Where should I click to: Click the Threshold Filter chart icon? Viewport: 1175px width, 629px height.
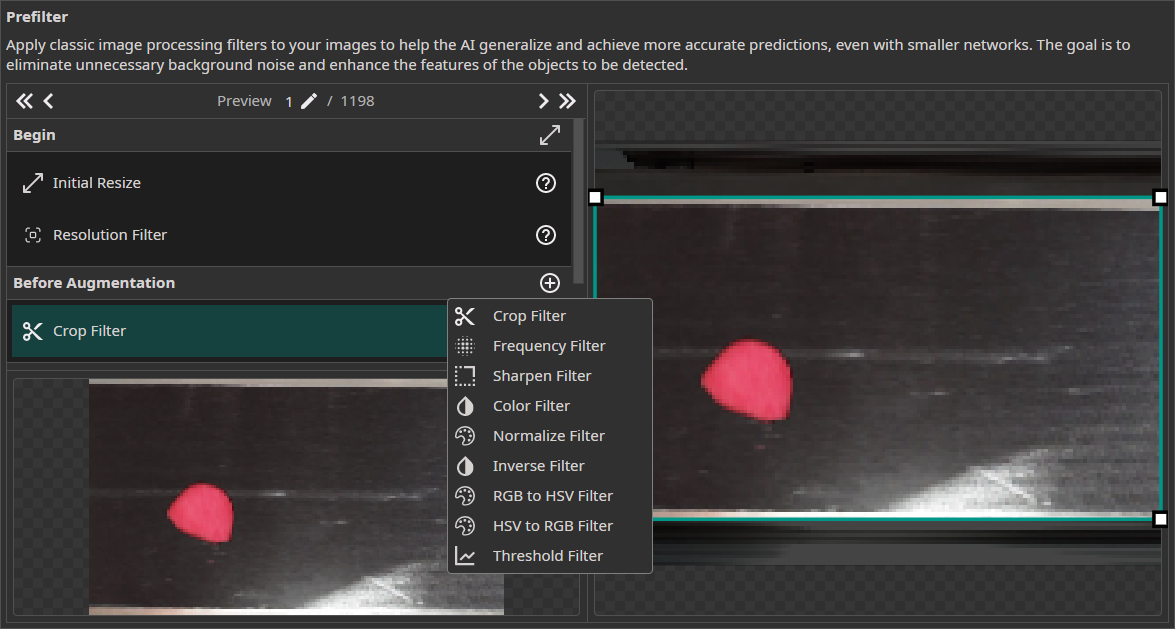point(465,556)
